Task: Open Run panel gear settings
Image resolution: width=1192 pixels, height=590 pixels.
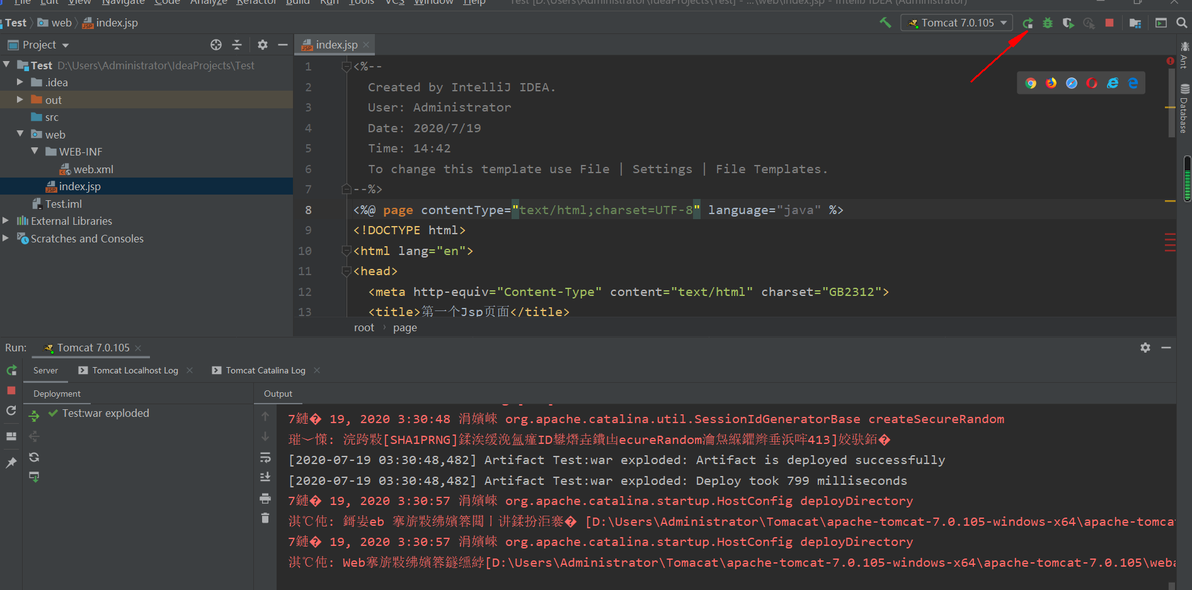Action: click(x=1145, y=347)
